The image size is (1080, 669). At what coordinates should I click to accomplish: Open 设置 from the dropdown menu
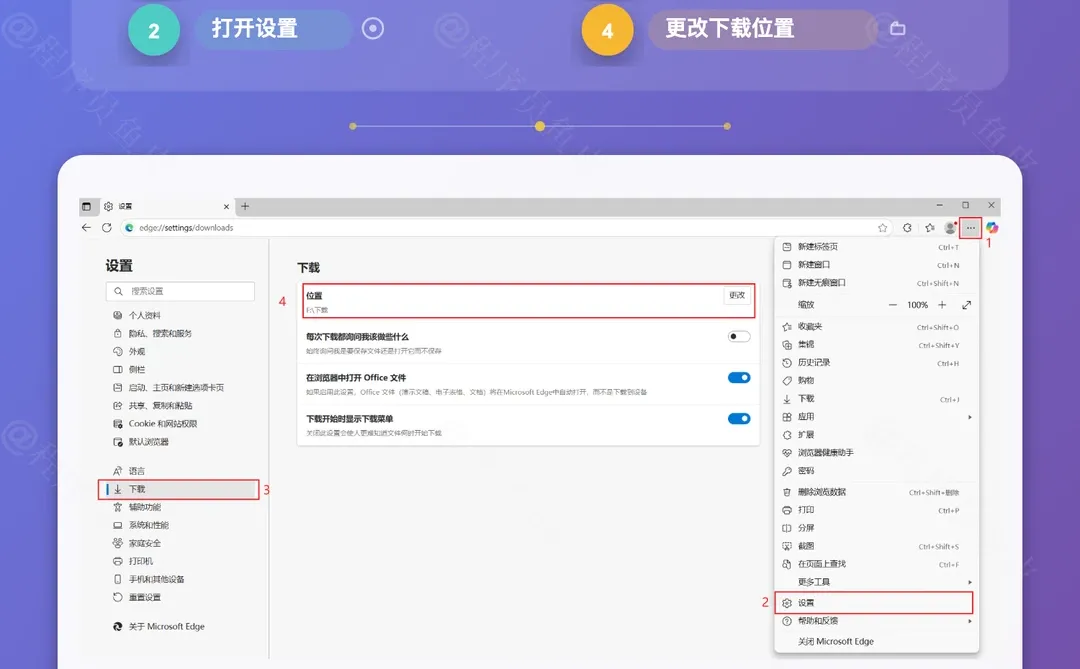pos(874,603)
